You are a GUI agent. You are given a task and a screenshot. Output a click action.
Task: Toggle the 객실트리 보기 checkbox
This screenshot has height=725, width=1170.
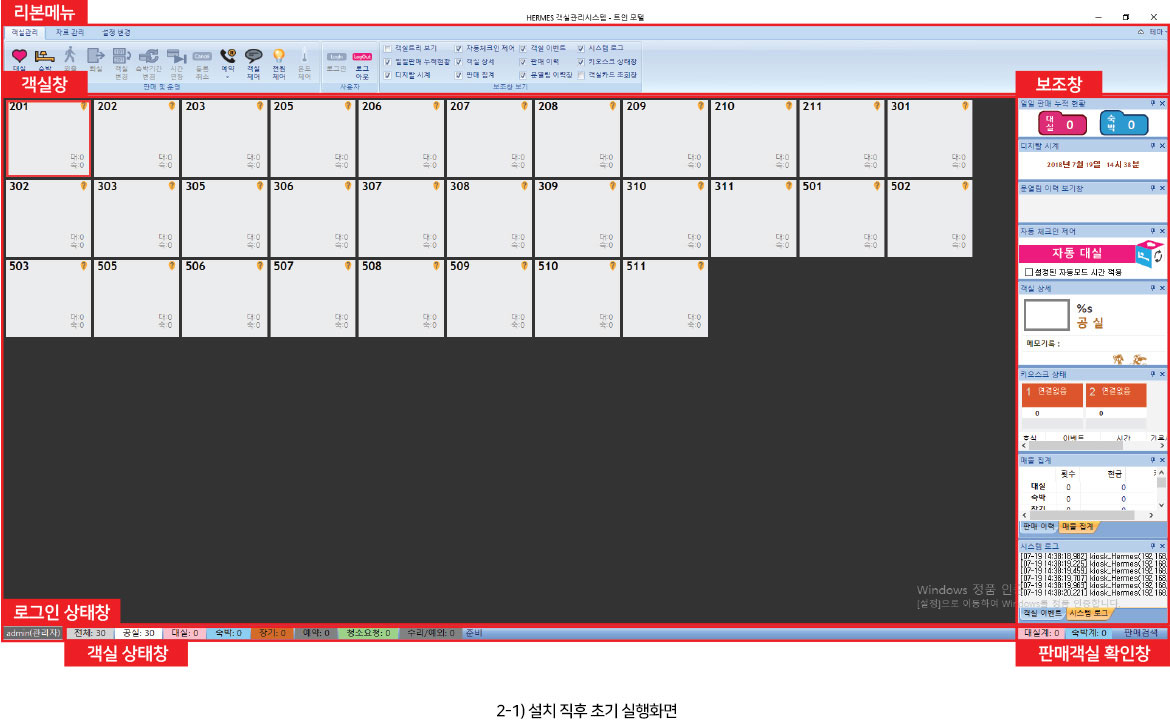388,48
